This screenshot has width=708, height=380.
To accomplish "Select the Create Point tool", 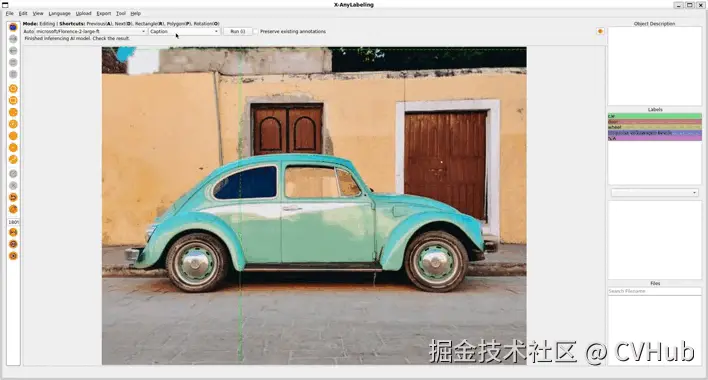I will 13,147.
